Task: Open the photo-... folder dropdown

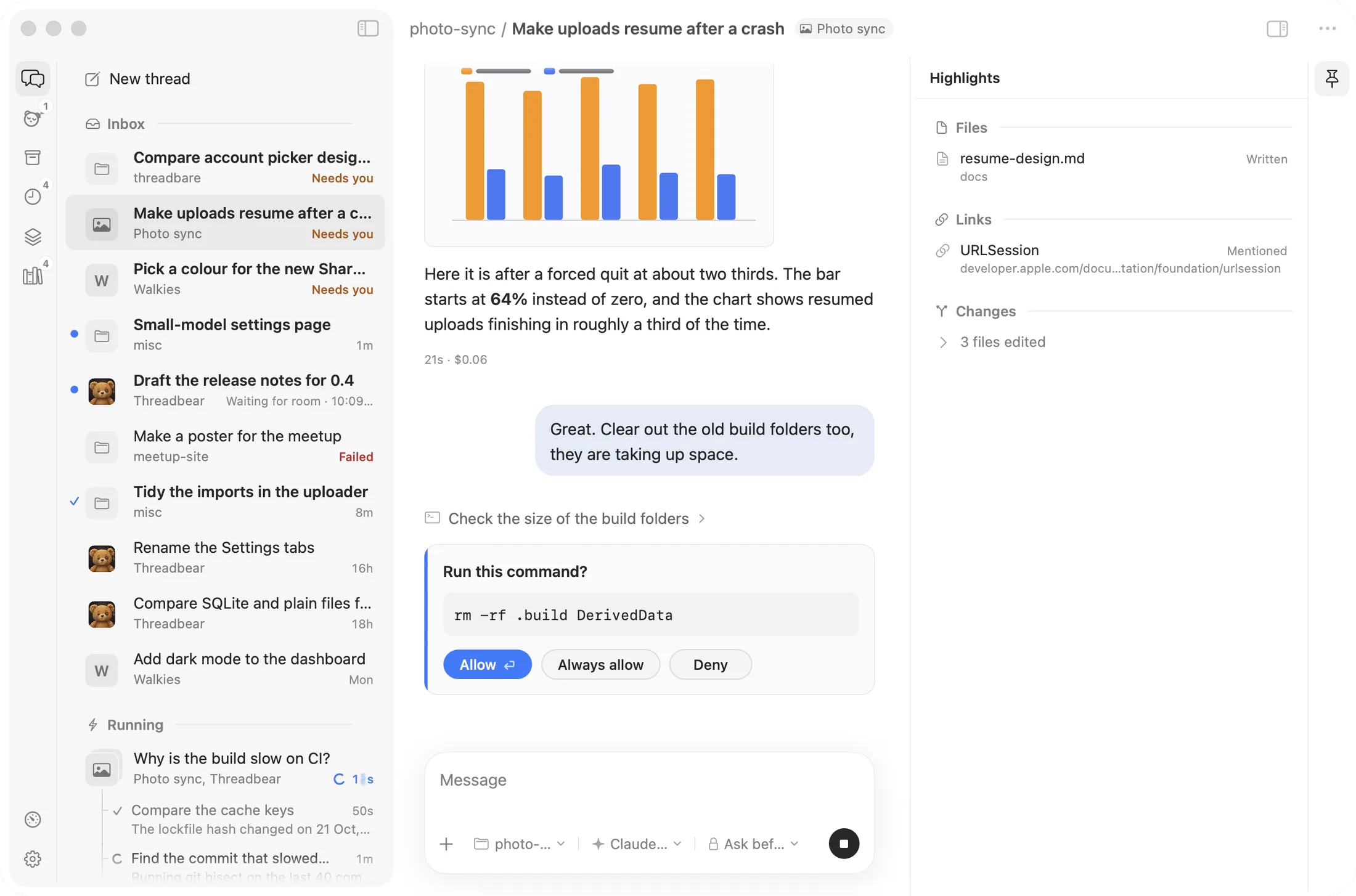Action: (520, 844)
